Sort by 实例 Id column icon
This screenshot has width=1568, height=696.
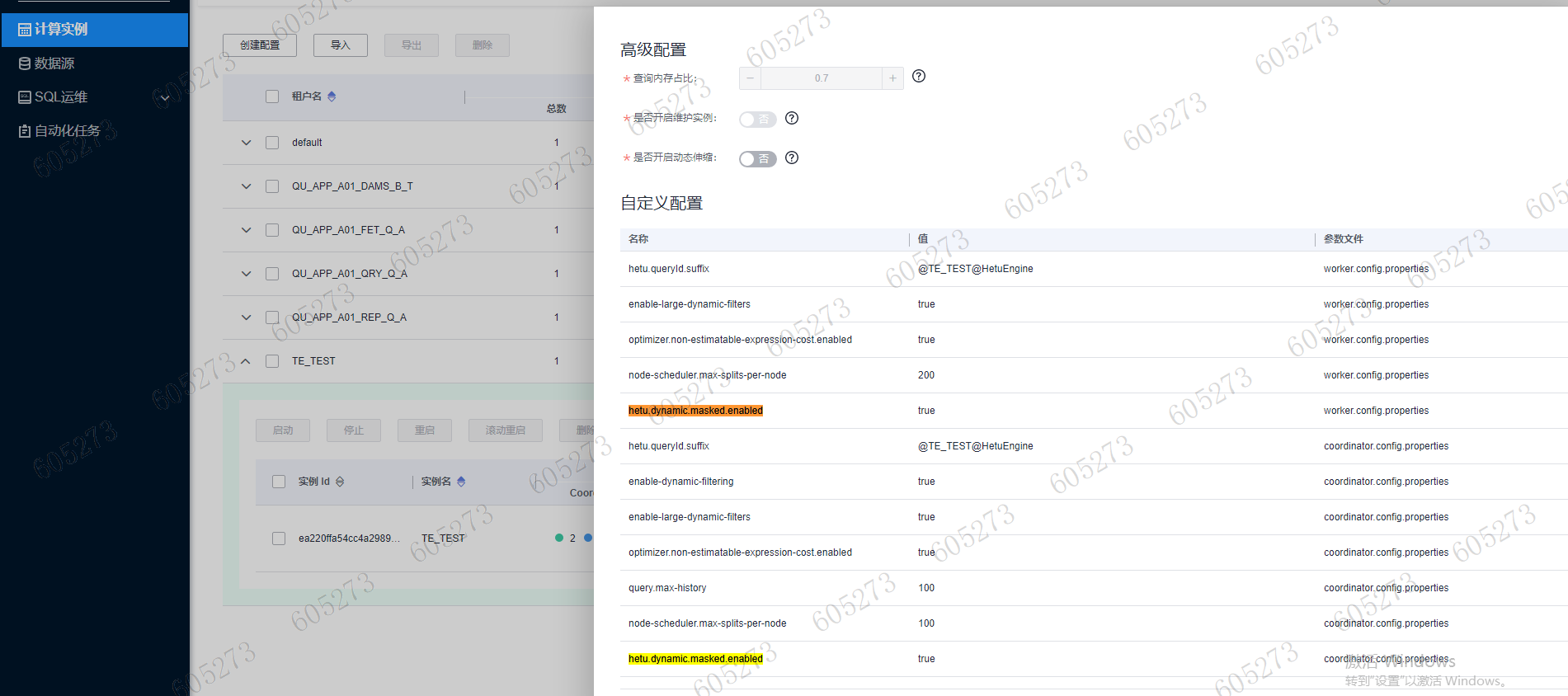click(x=340, y=482)
